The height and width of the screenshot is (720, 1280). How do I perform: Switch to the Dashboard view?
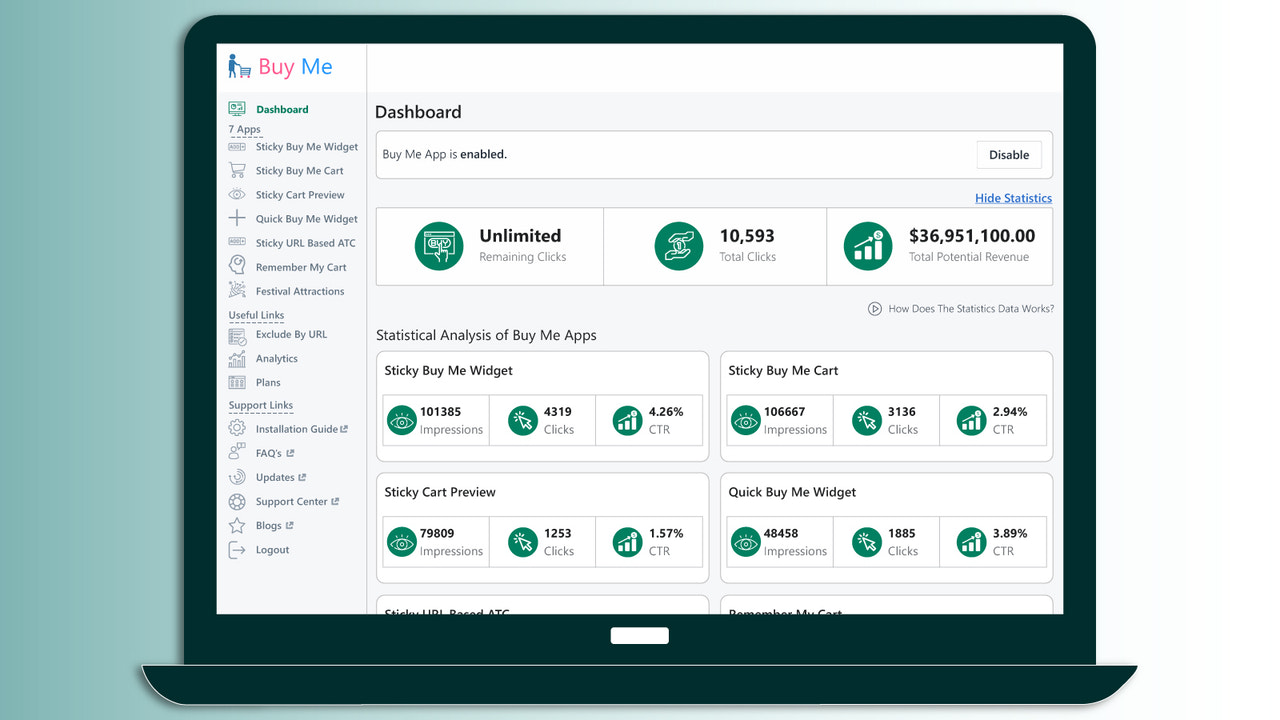pyautogui.click(x=281, y=109)
